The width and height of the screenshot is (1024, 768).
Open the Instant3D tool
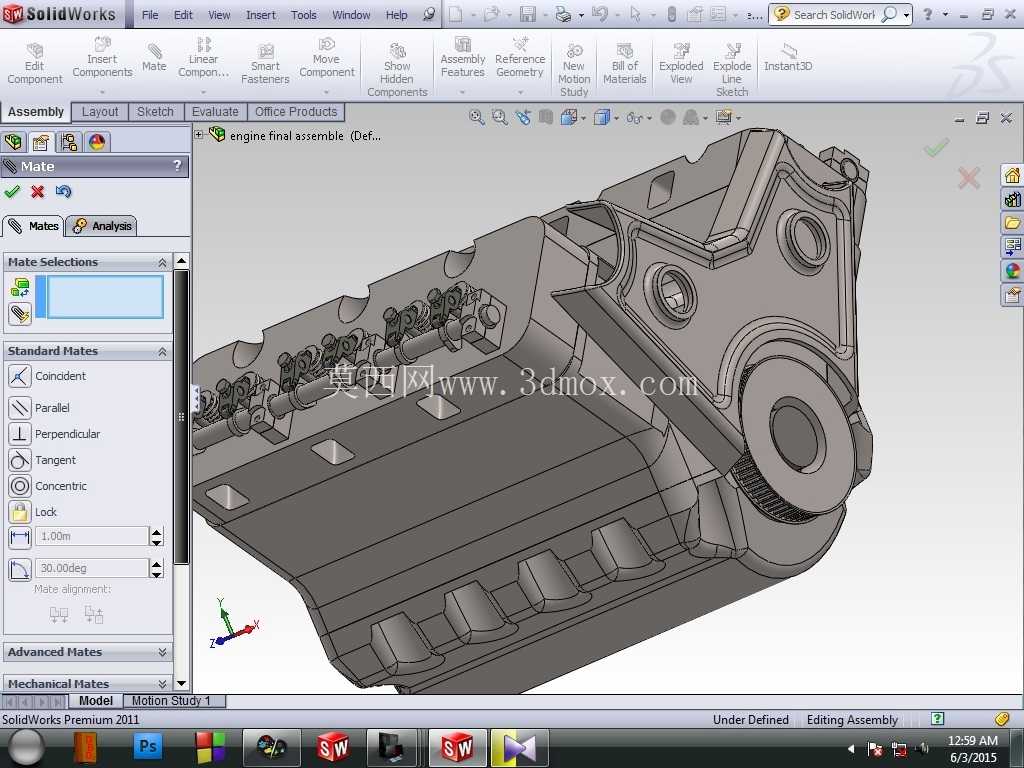coord(788,58)
